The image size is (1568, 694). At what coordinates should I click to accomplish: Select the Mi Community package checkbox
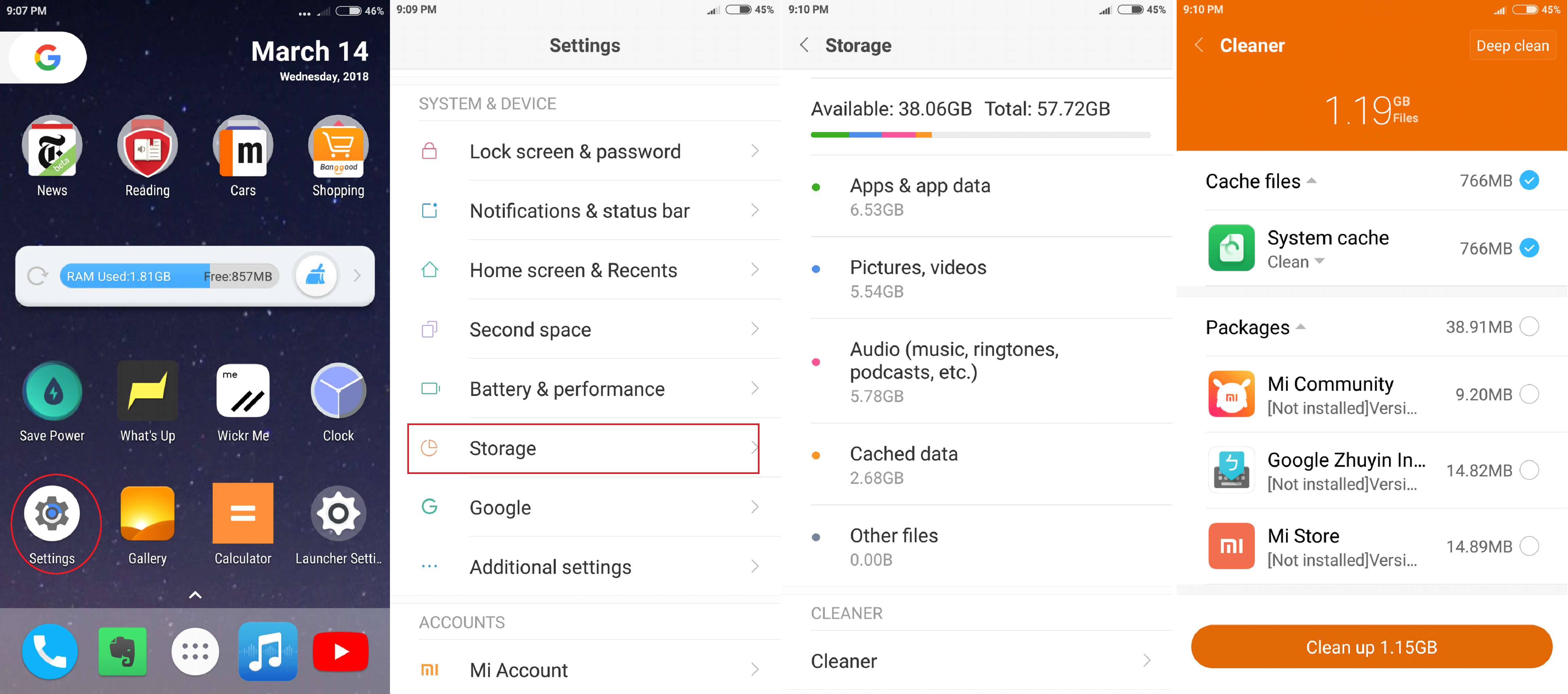pos(1529,394)
